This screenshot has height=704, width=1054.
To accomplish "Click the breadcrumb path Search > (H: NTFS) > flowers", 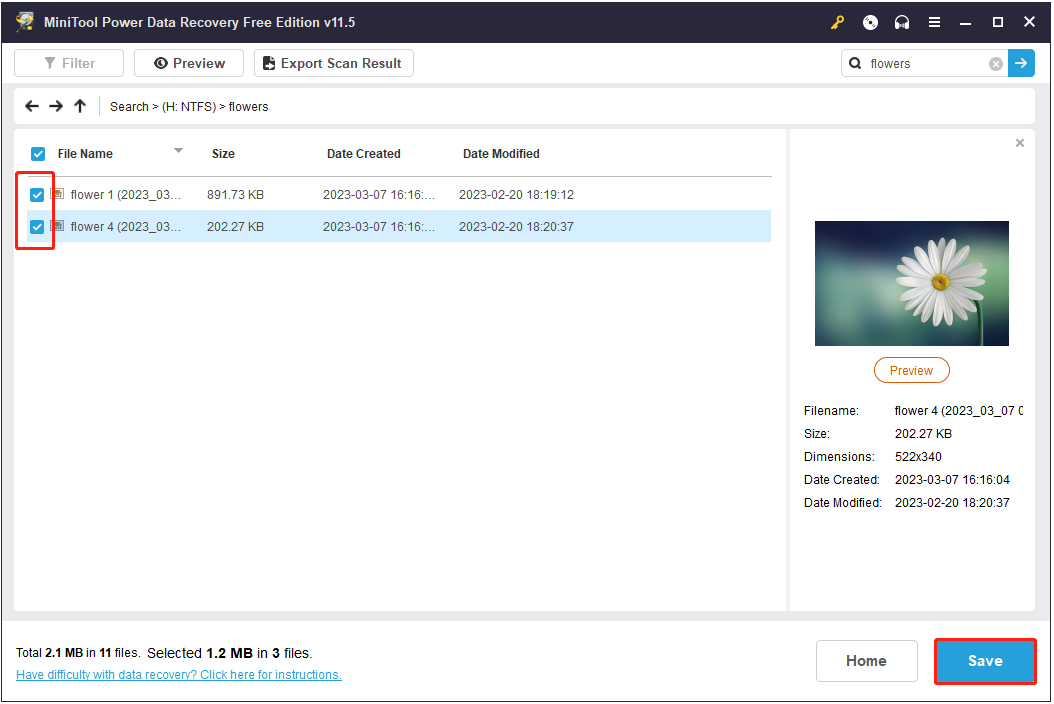I will 189,107.
